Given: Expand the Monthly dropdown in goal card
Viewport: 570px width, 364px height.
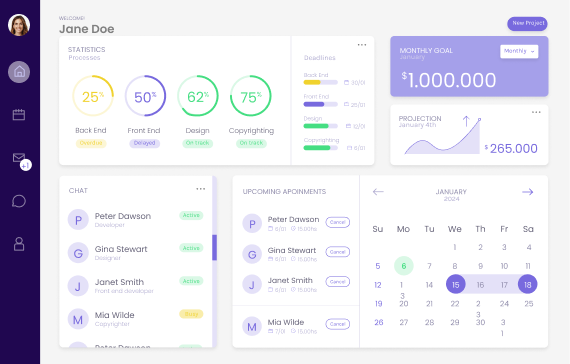Looking at the screenshot, I should [x=519, y=51].
